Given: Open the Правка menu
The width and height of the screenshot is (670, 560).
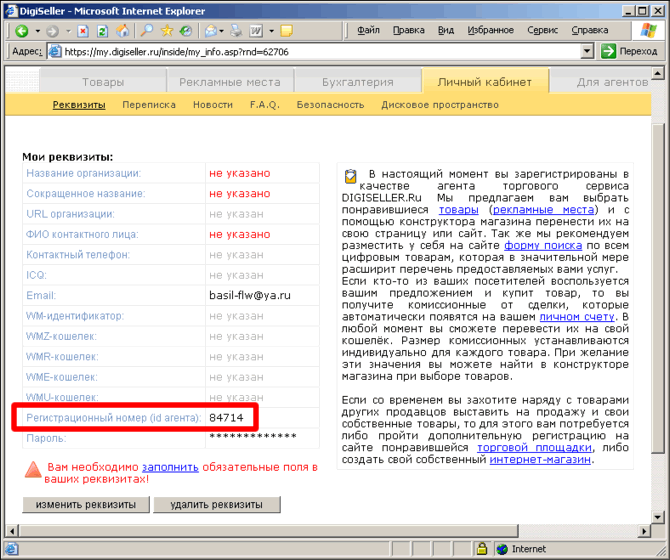Looking at the screenshot, I should (x=408, y=30).
